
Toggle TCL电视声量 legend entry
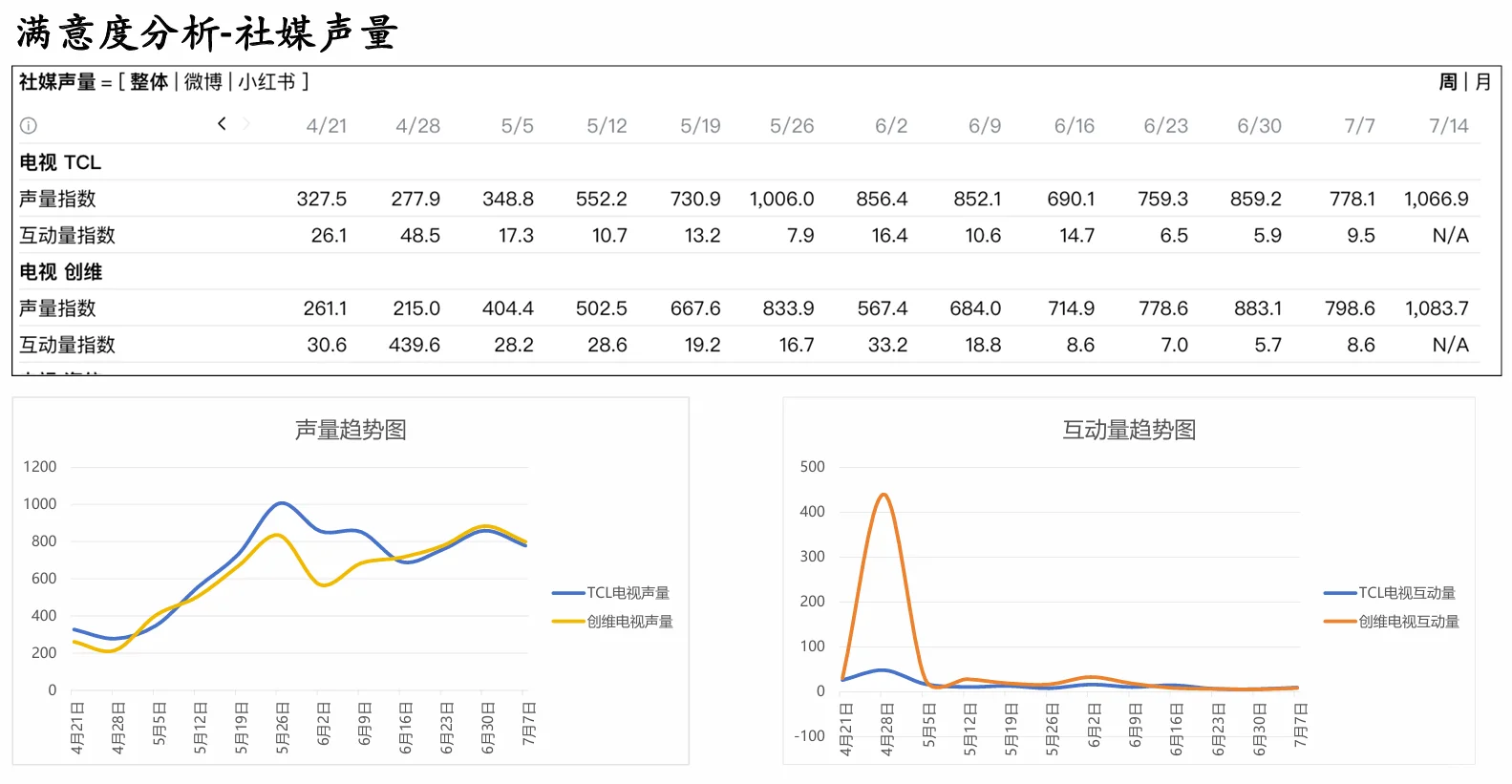click(x=611, y=593)
